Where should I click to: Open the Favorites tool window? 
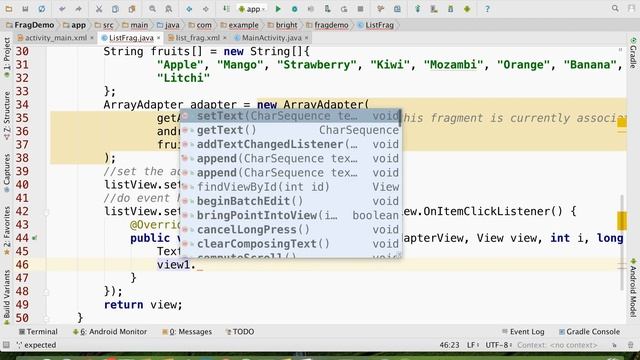(7, 231)
